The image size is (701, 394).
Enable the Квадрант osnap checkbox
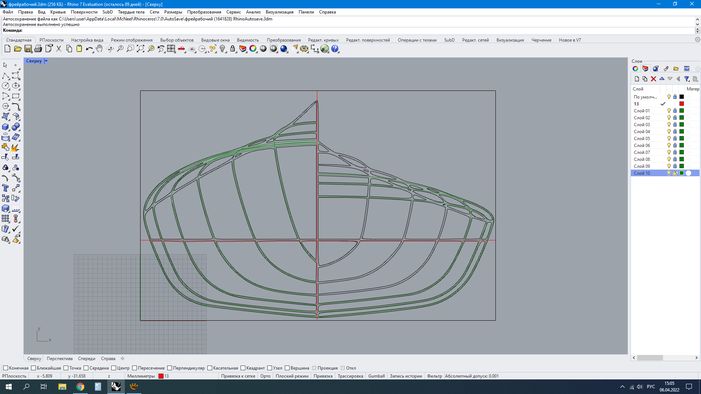click(x=243, y=368)
